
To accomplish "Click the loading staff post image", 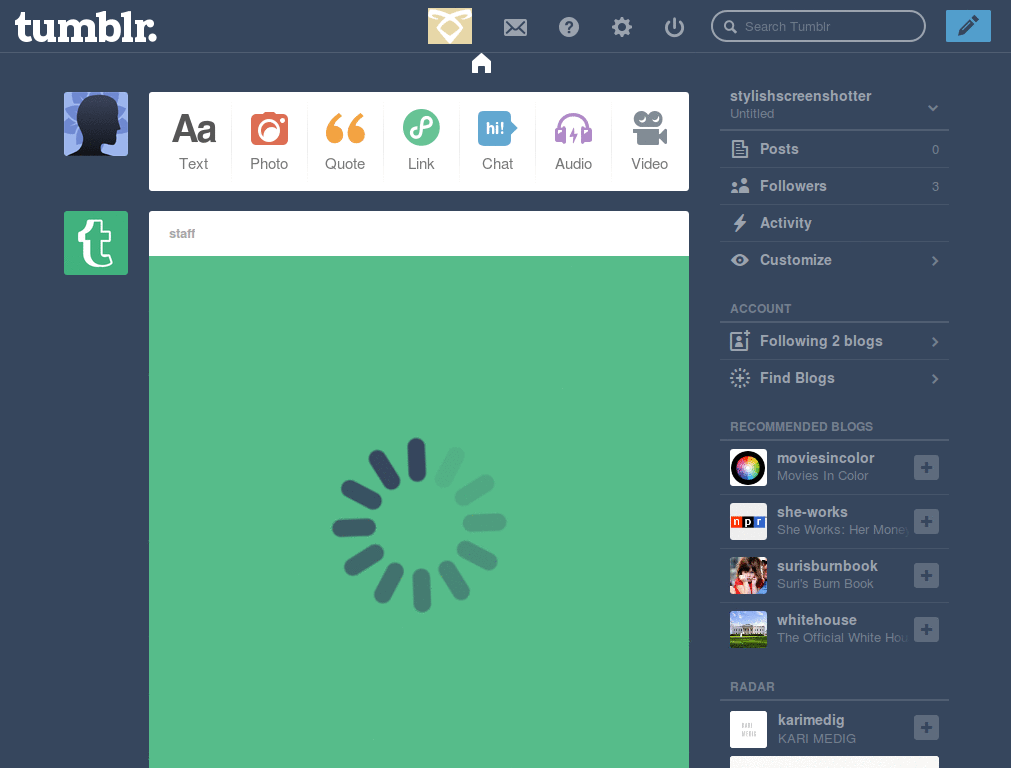I will click(419, 512).
